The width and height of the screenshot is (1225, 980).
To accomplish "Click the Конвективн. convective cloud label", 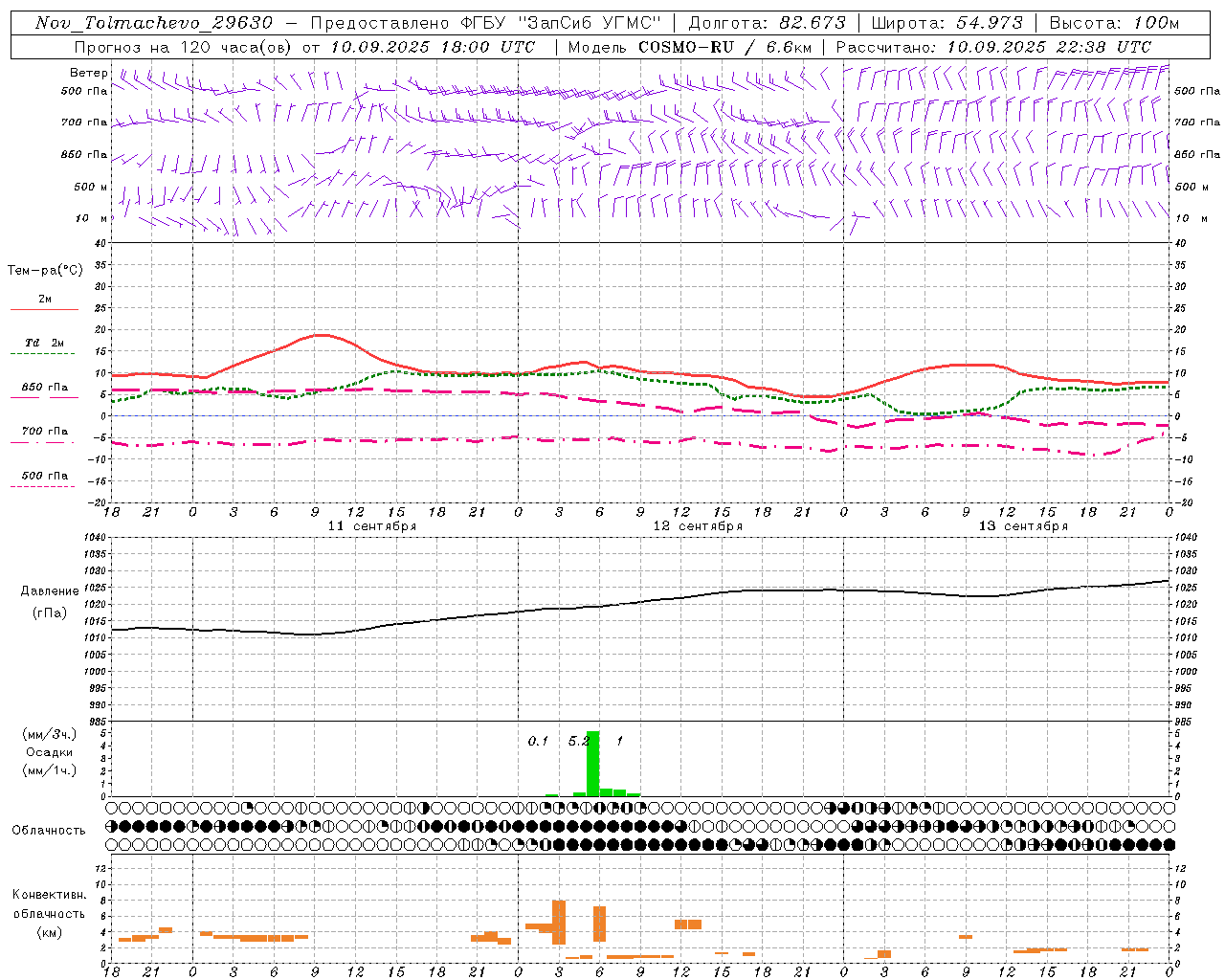I will [49, 895].
